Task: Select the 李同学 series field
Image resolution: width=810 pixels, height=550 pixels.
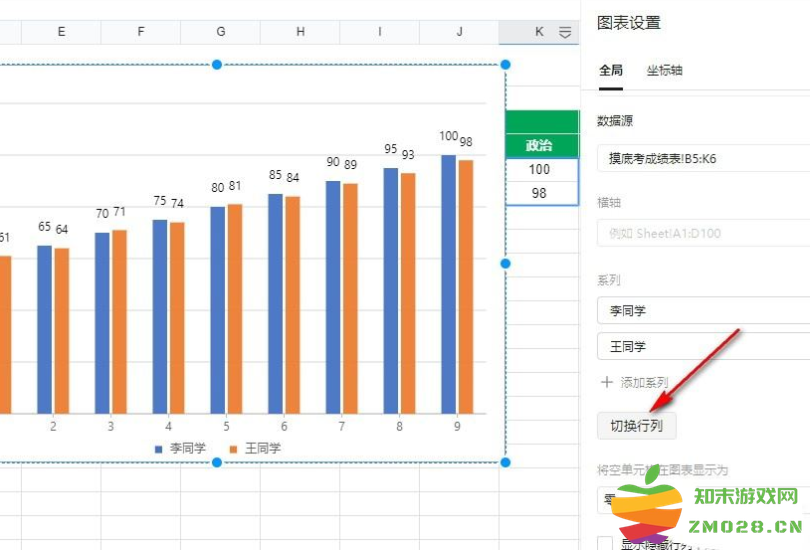Action: click(x=702, y=311)
